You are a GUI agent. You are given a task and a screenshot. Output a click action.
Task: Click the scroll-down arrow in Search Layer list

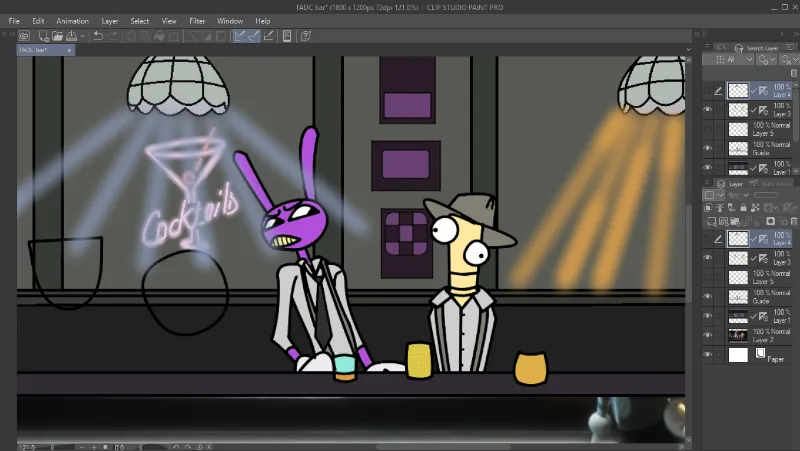796,171
